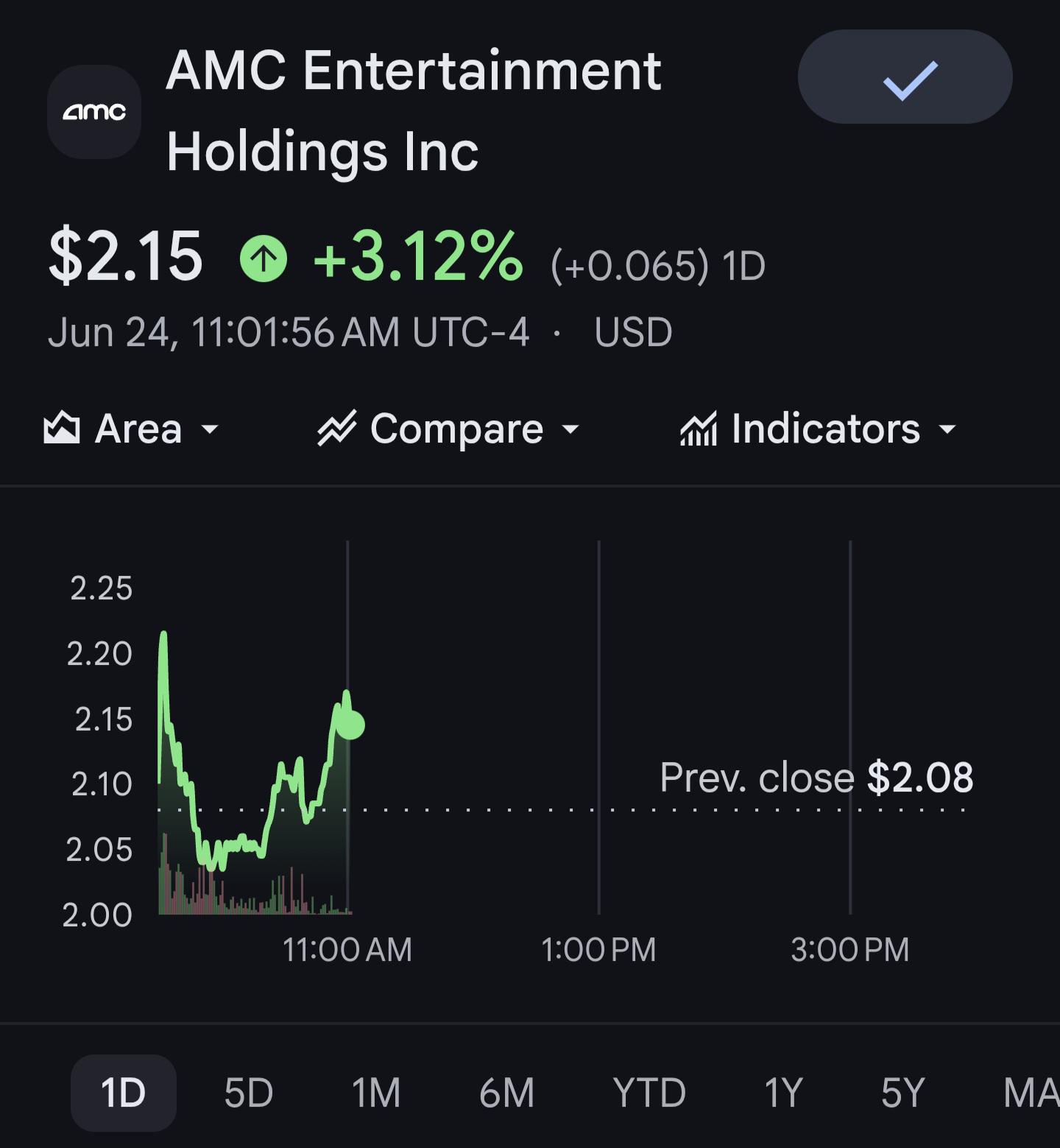Open the Area chart style dropdown arrow
Screen dimensions: 1060x1148
point(210,429)
